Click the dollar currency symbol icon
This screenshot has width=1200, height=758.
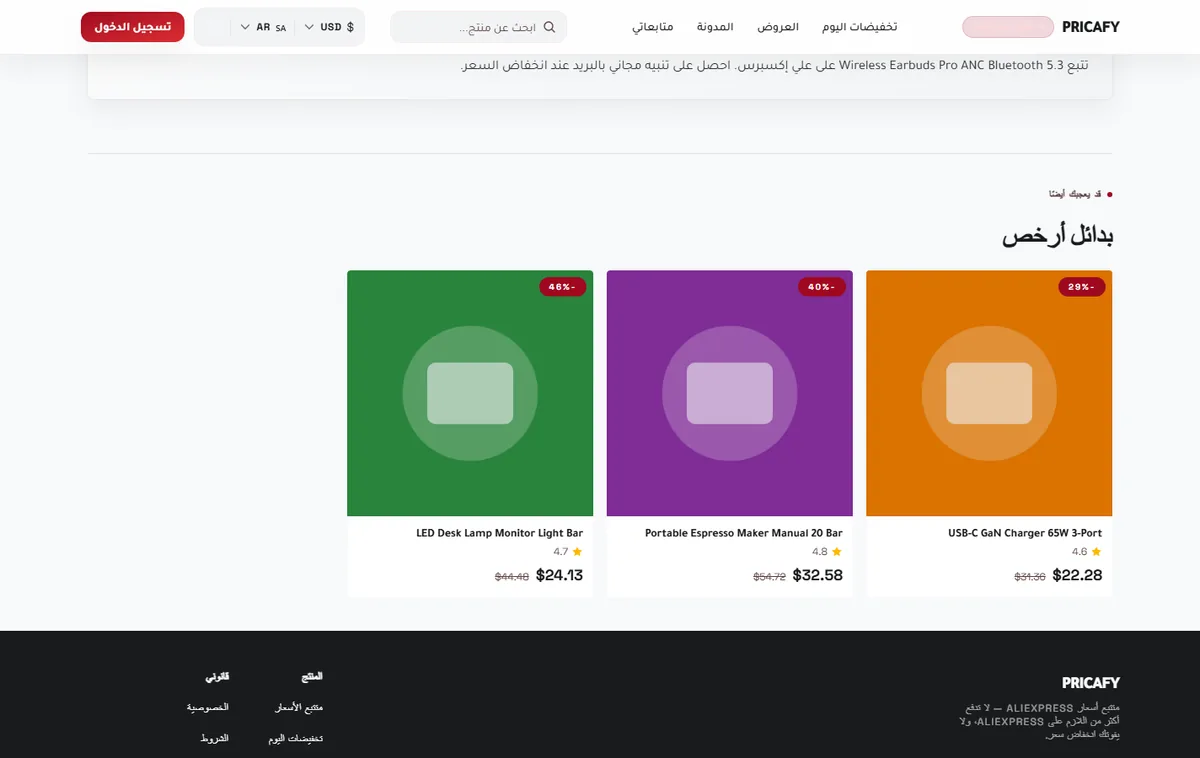pos(350,27)
